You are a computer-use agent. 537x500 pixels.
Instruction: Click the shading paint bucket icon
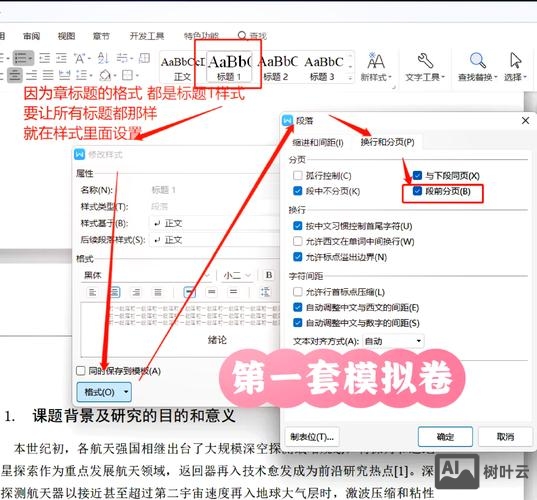(x=105, y=75)
